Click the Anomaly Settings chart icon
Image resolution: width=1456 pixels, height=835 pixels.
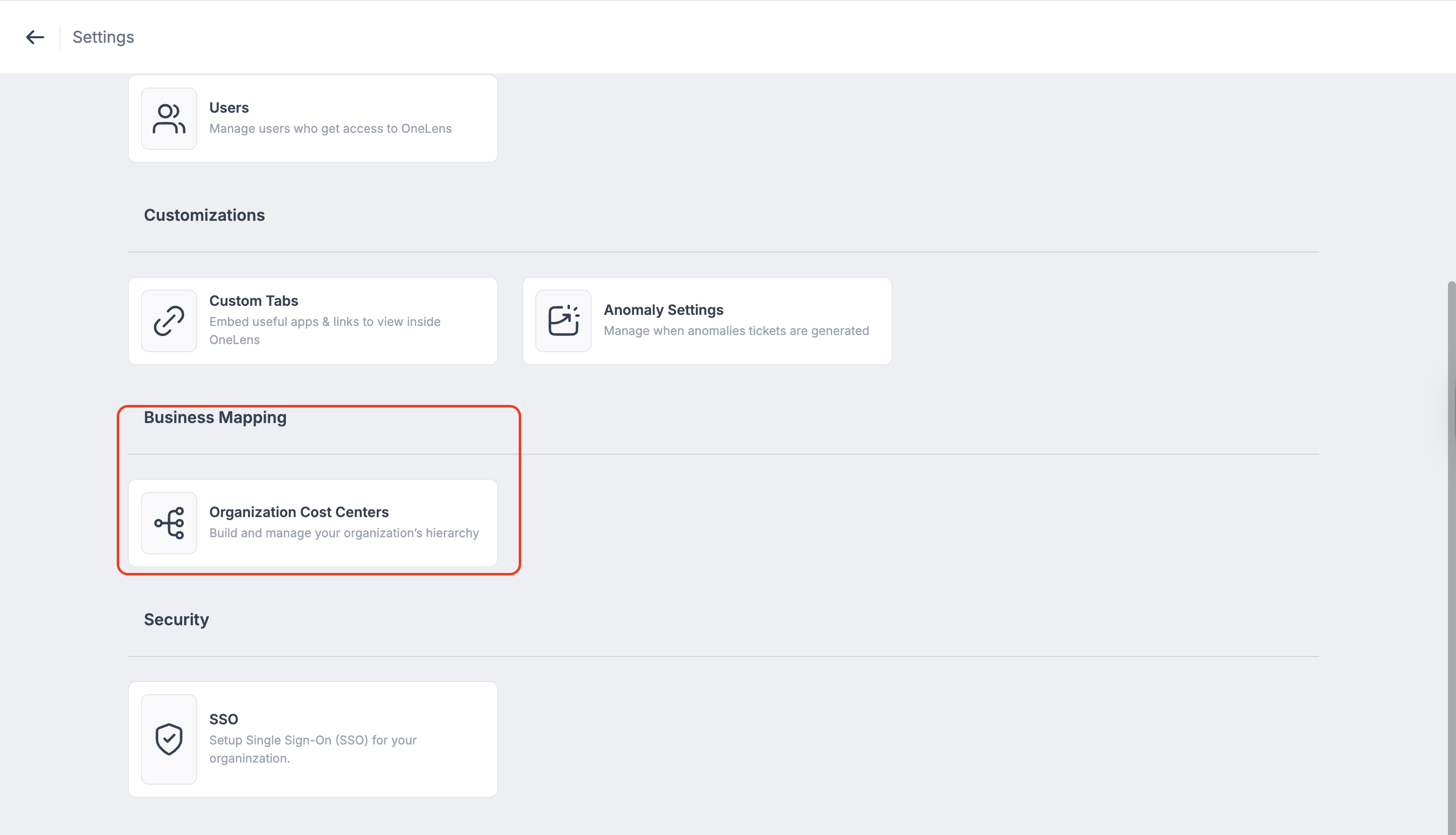coord(562,320)
